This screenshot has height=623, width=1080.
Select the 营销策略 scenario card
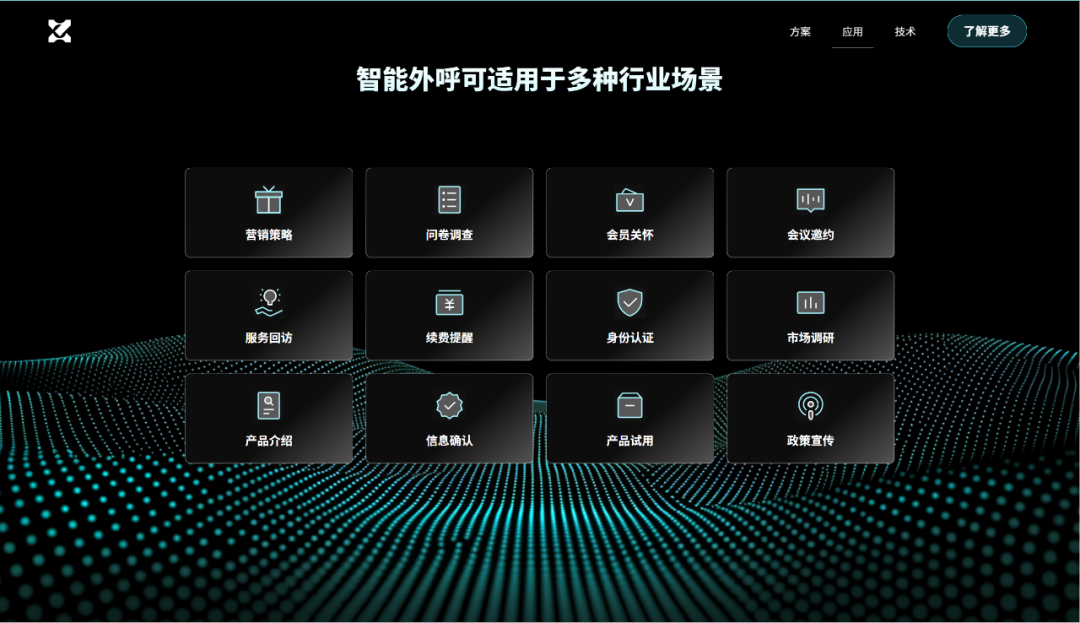[268, 212]
